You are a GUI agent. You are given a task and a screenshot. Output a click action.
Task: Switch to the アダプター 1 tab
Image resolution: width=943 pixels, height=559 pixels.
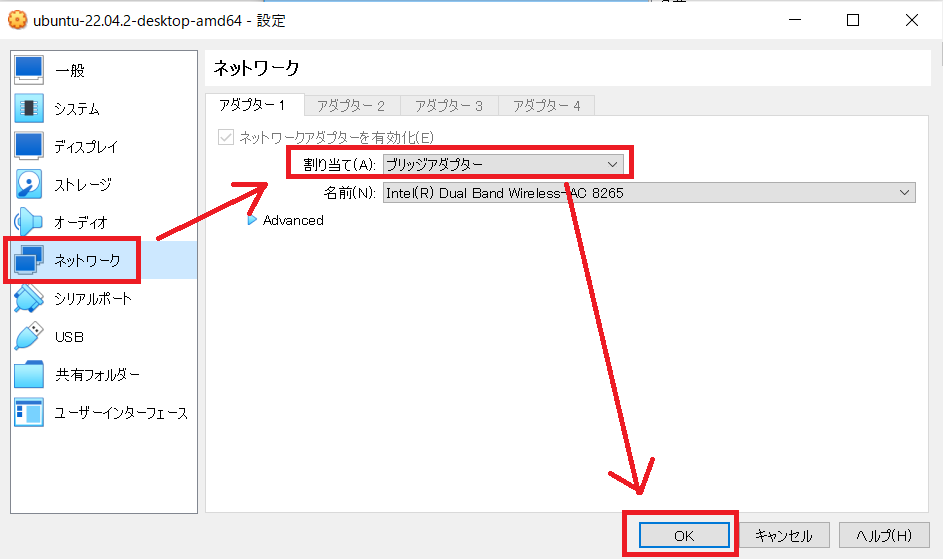point(254,105)
